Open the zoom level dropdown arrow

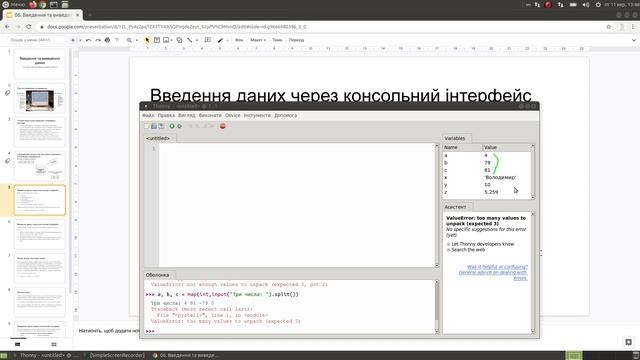point(137,40)
